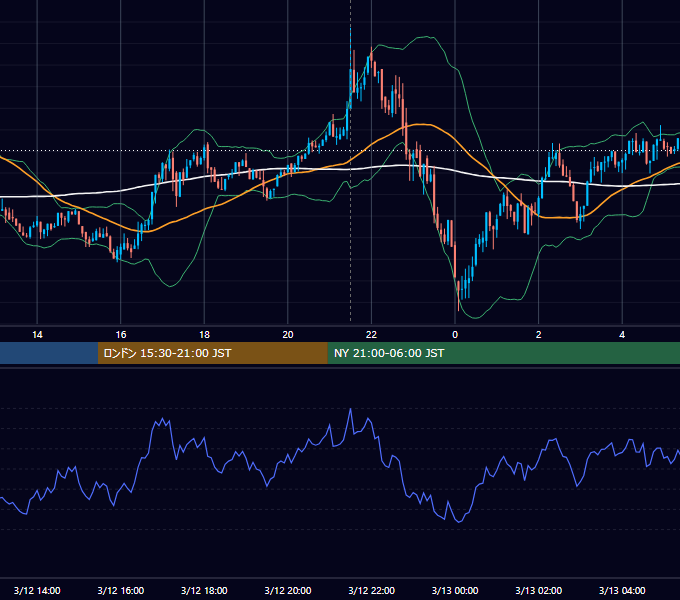Click the 3/12 18:00 indicator axis label
The width and height of the screenshot is (680, 600).
point(204,590)
